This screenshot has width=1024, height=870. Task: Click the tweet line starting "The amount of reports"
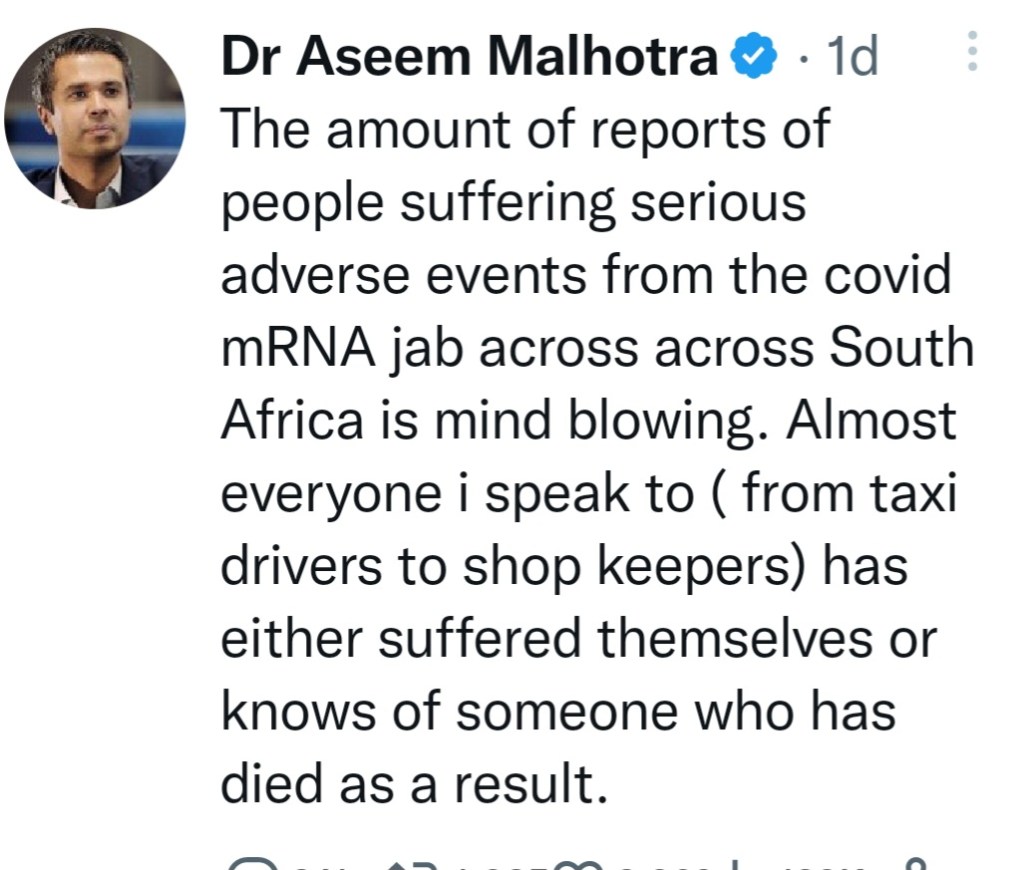525,131
